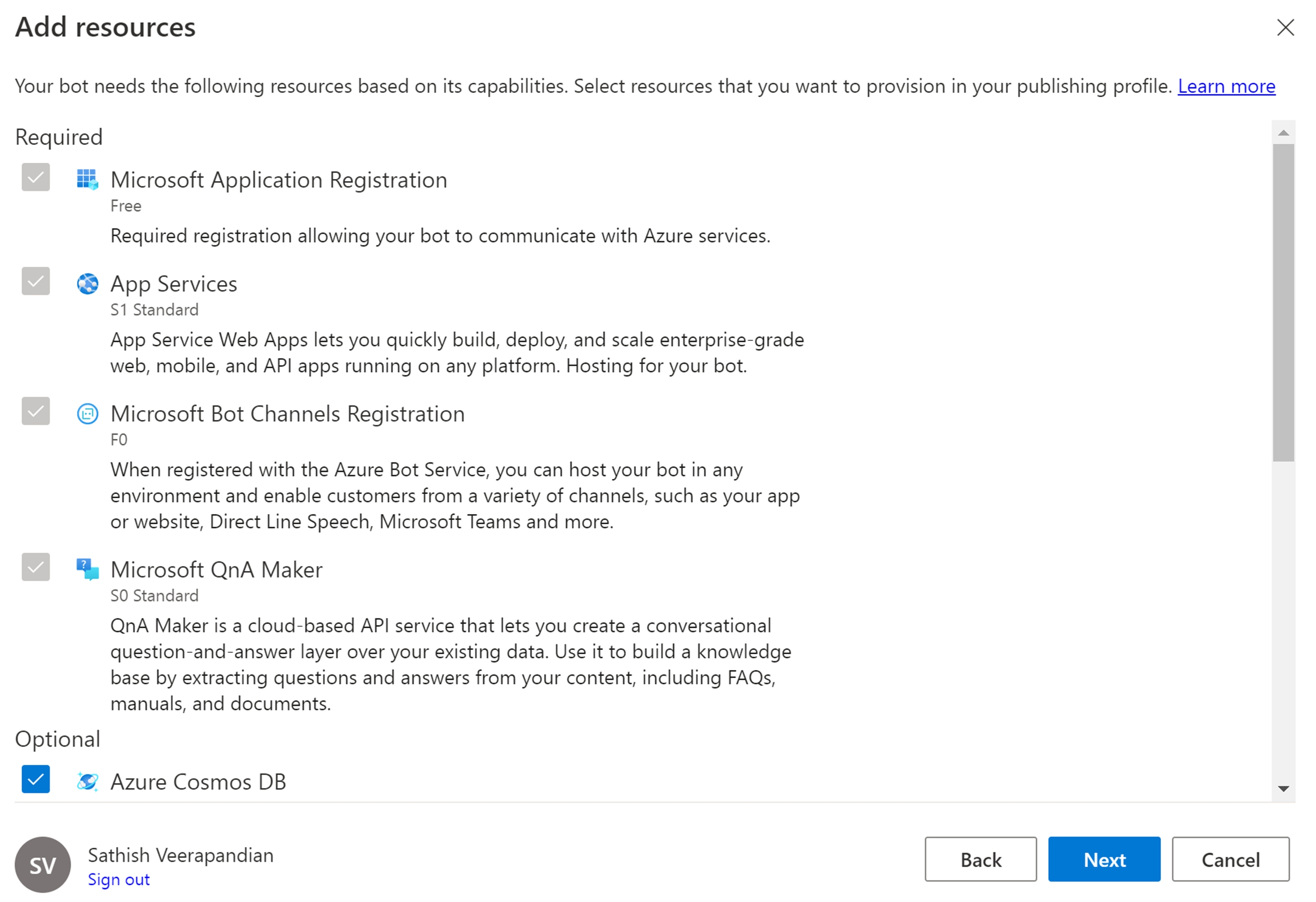Go Back to previous step
The width and height of the screenshot is (1316, 902).
coord(980,859)
